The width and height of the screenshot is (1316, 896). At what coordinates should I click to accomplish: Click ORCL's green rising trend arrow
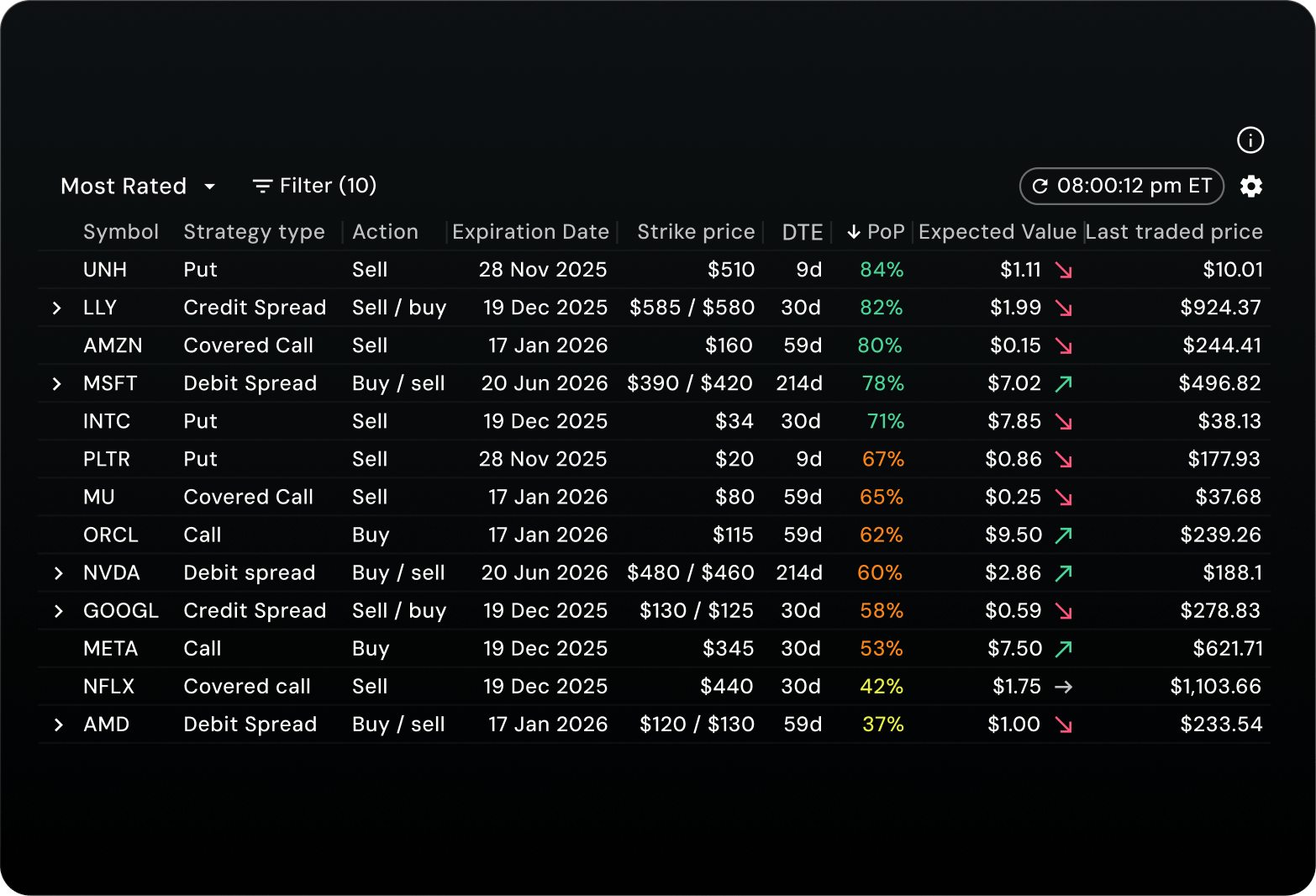[1065, 535]
